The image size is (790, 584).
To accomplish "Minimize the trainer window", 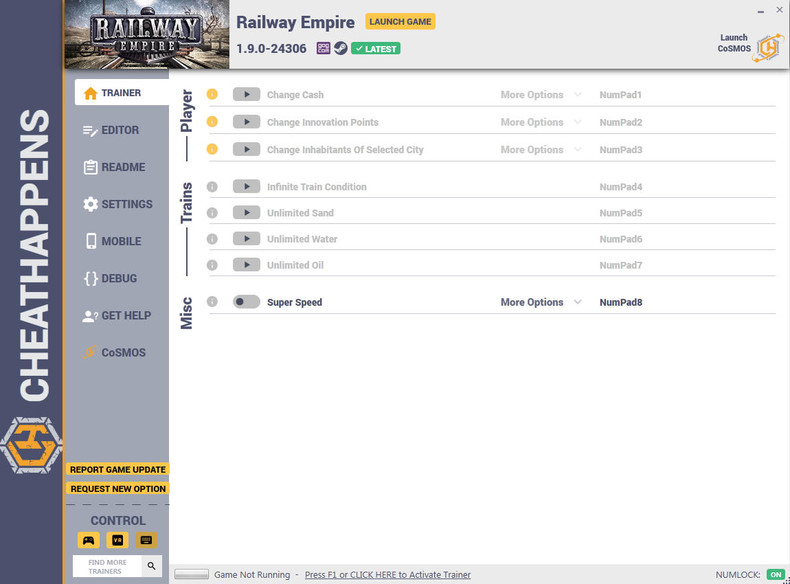I will 760,11.
